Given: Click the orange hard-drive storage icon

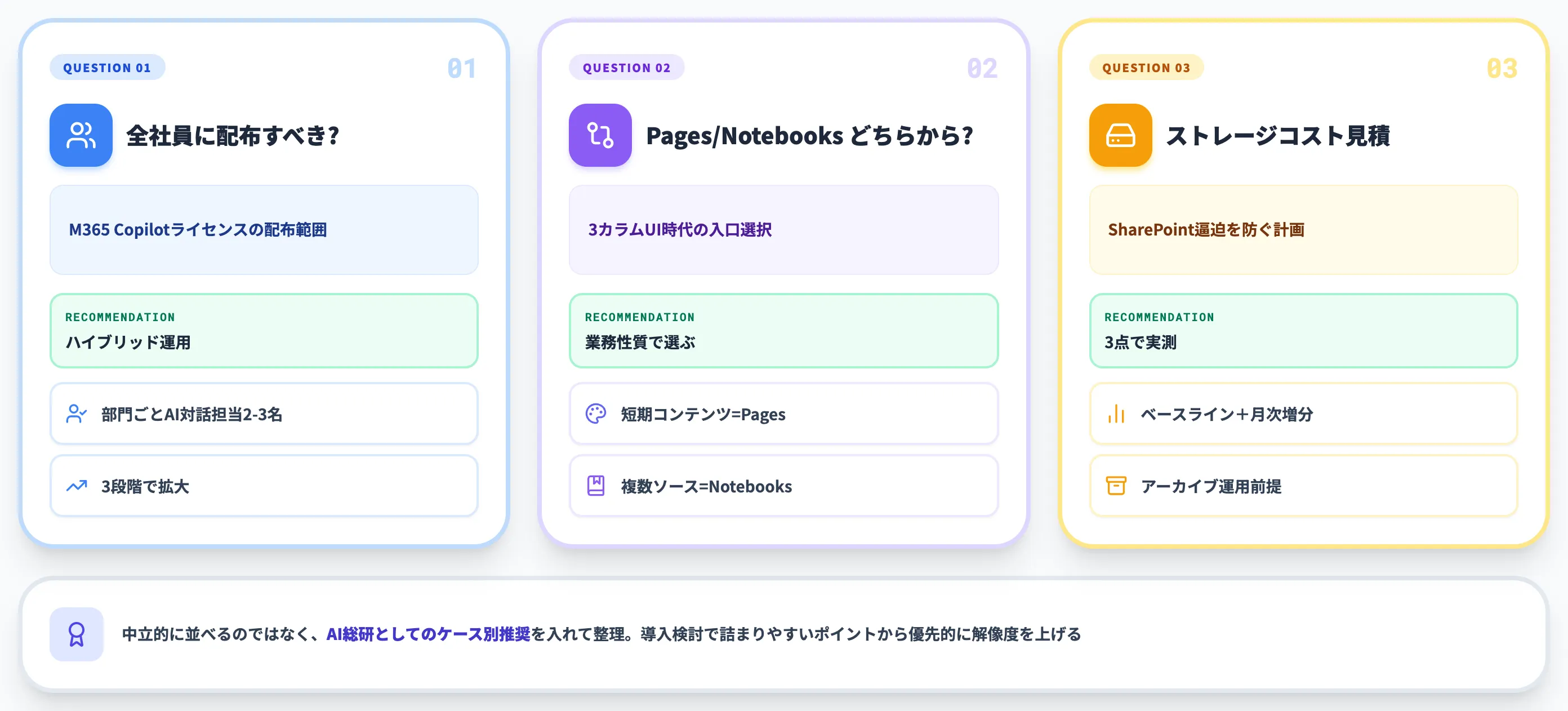Looking at the screenshot, I should [x=1120, y=135].
